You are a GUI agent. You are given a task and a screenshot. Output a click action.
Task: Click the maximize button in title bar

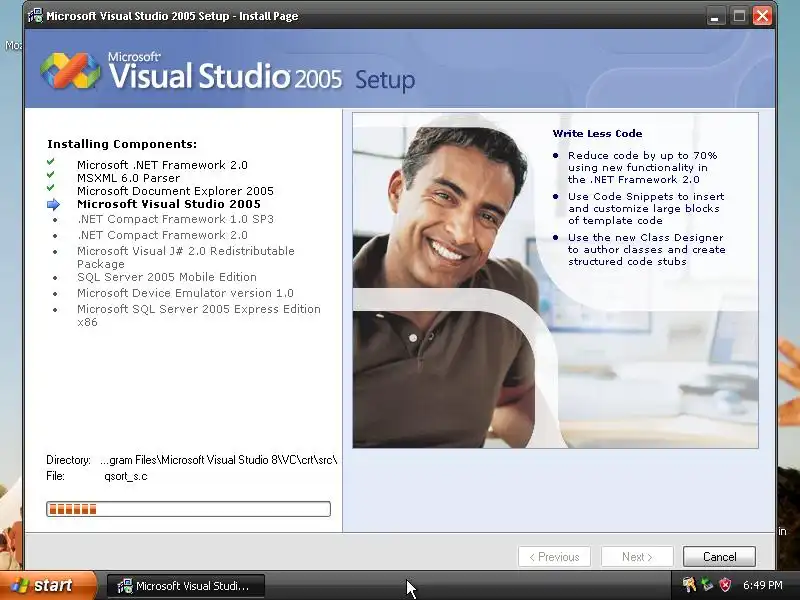click(x=739, y=16)
